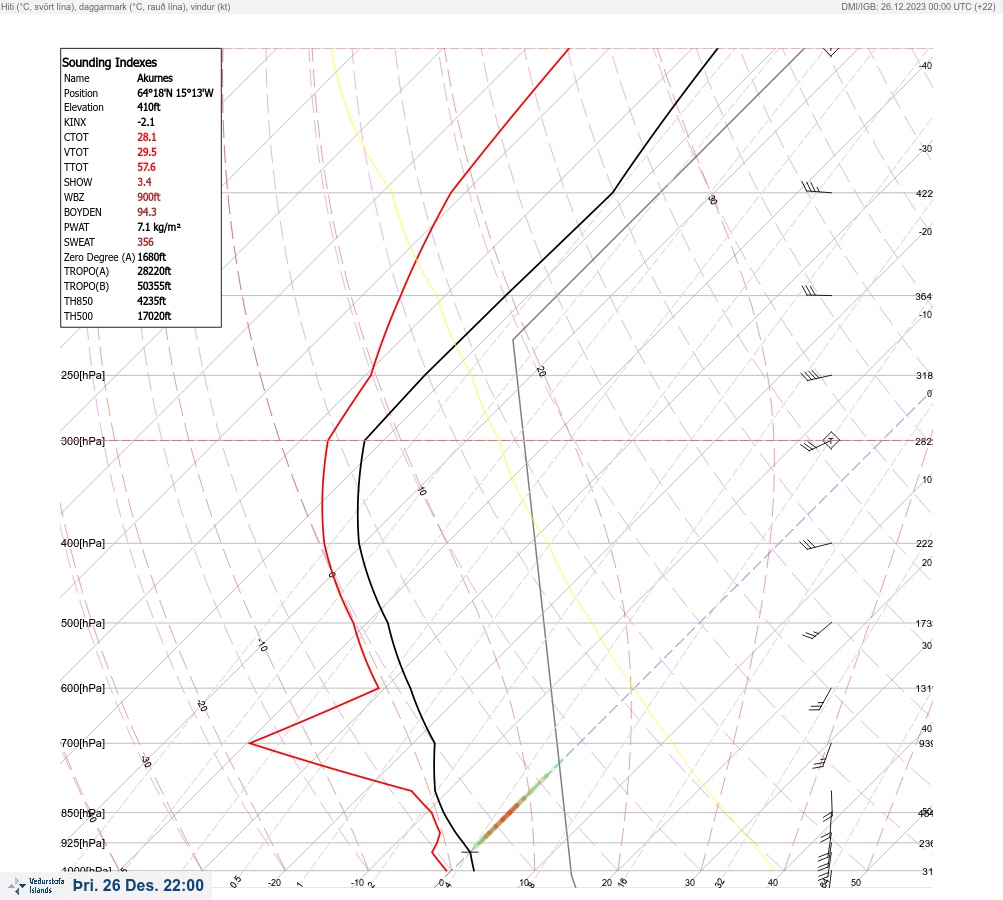The image size is (1003, 900).
Task: Click the wind barb at 600 hPa level
Action: click(x=821, y=699)
